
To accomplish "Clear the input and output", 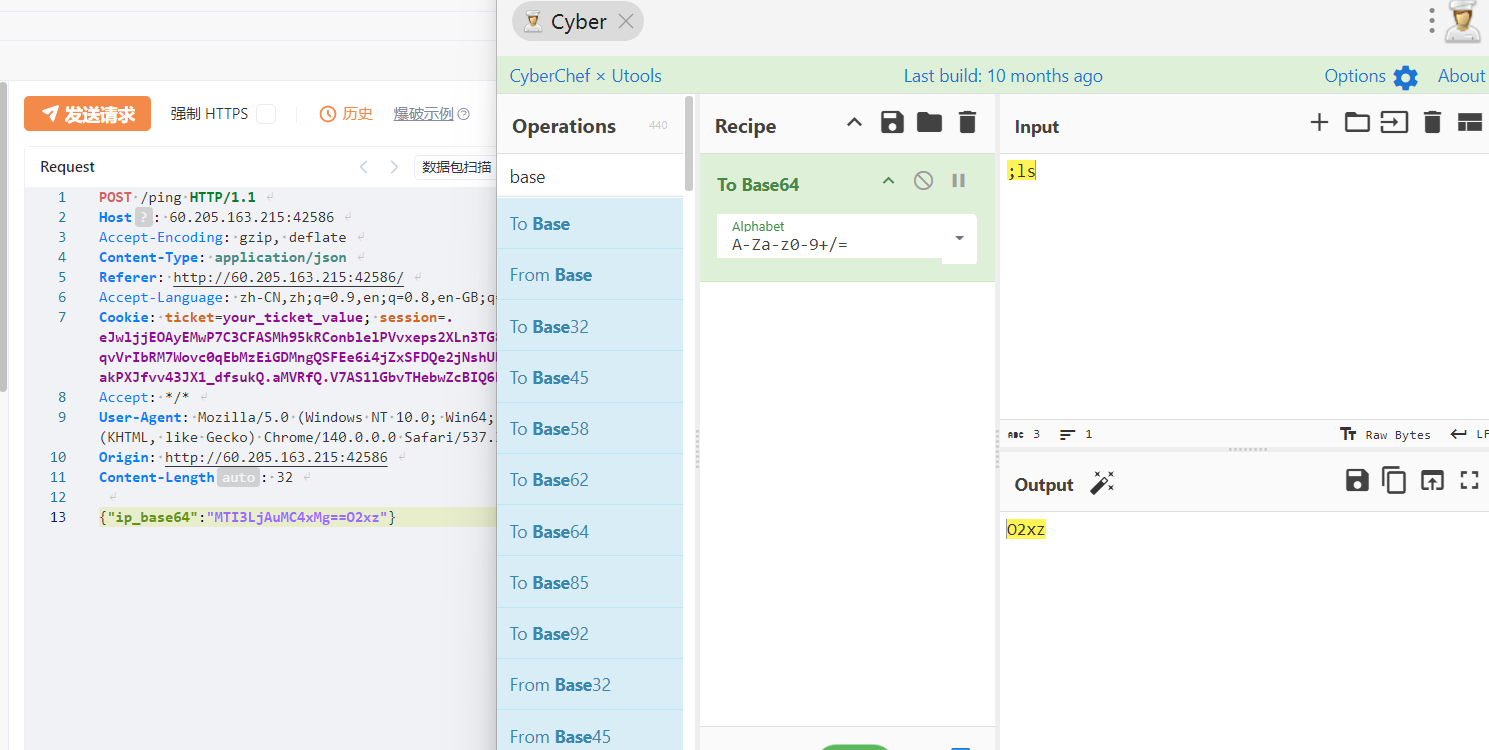I will coord(1432,123).
